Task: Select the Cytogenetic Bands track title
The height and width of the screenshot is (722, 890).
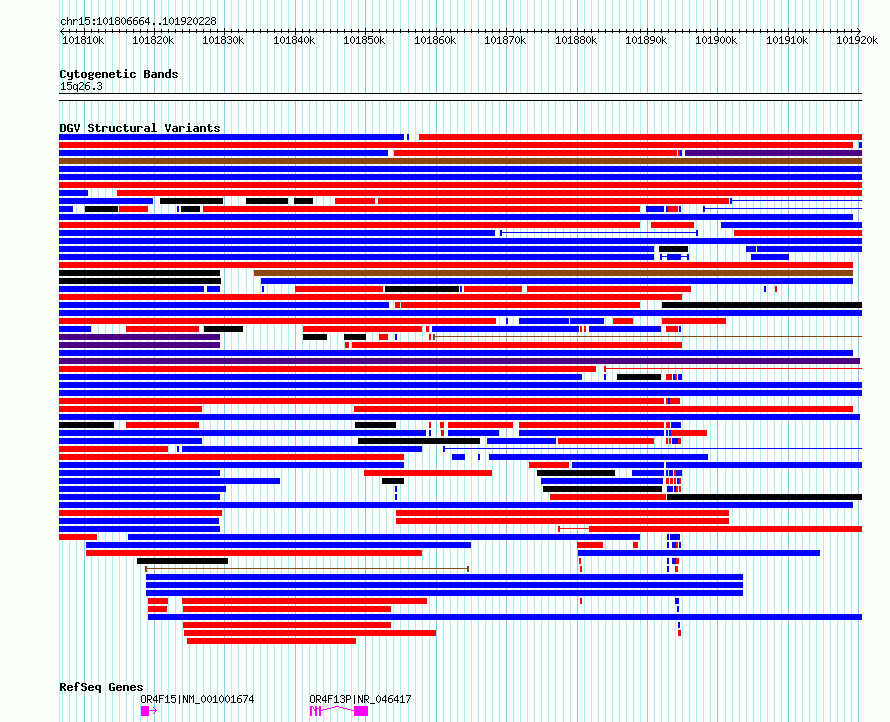Action: (119, 74)
